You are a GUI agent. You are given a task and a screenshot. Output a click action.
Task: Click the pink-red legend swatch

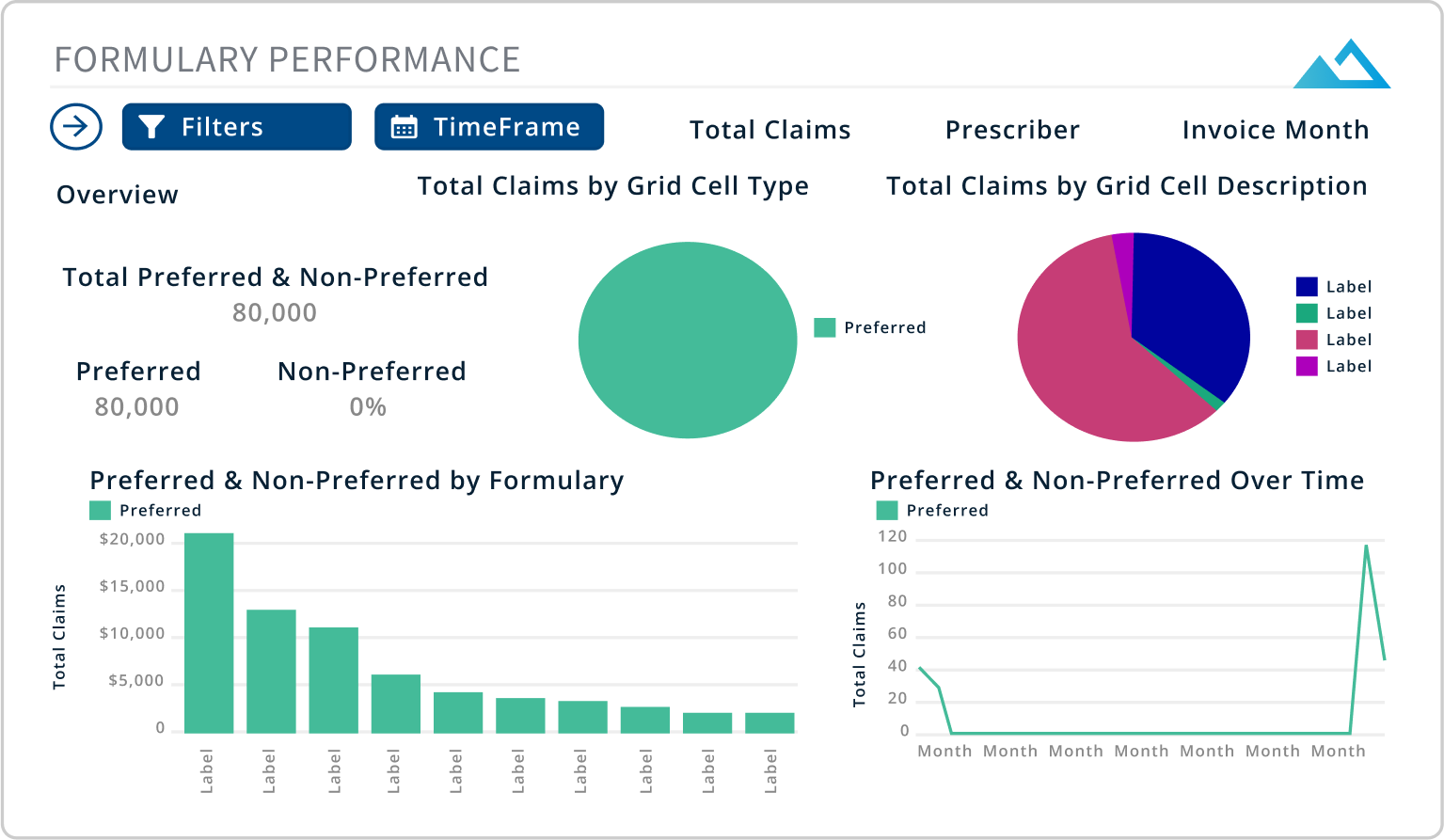click(1307, 340)
